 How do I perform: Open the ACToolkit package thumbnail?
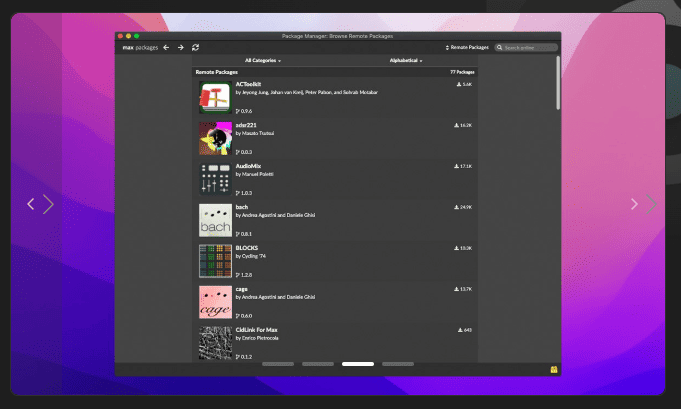215,97
